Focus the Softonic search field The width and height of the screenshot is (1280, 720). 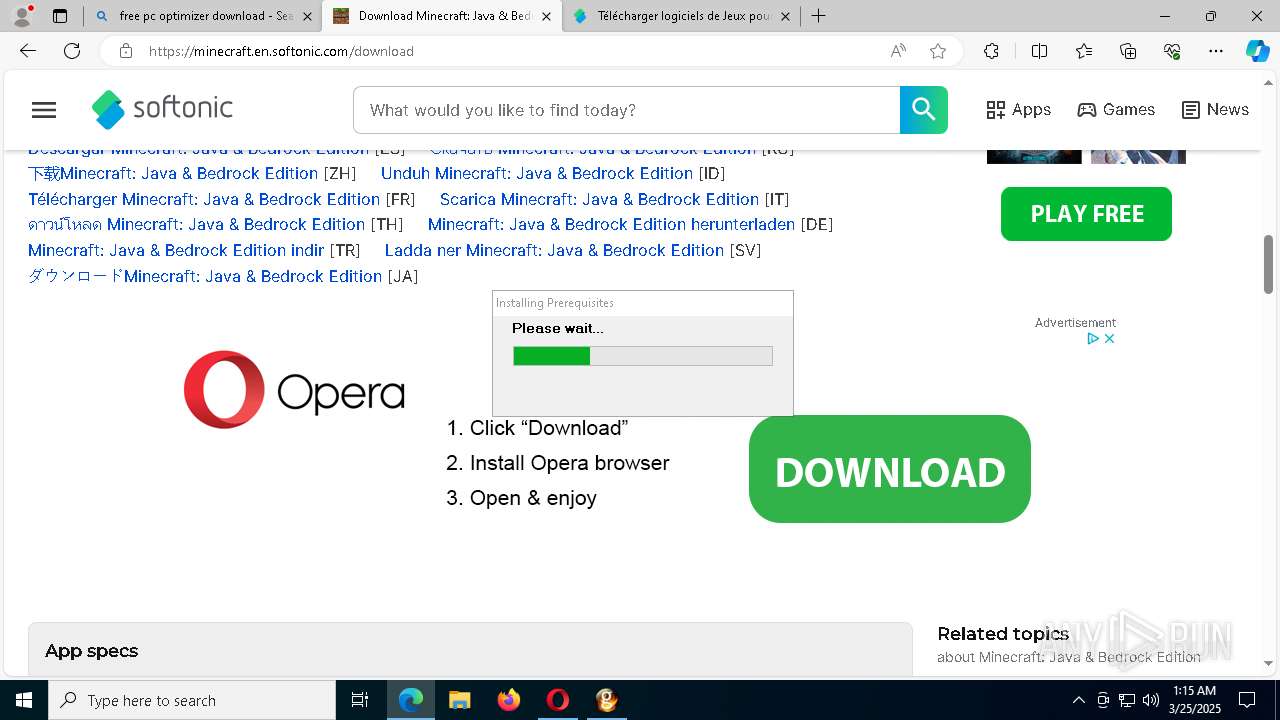[626, 110]
